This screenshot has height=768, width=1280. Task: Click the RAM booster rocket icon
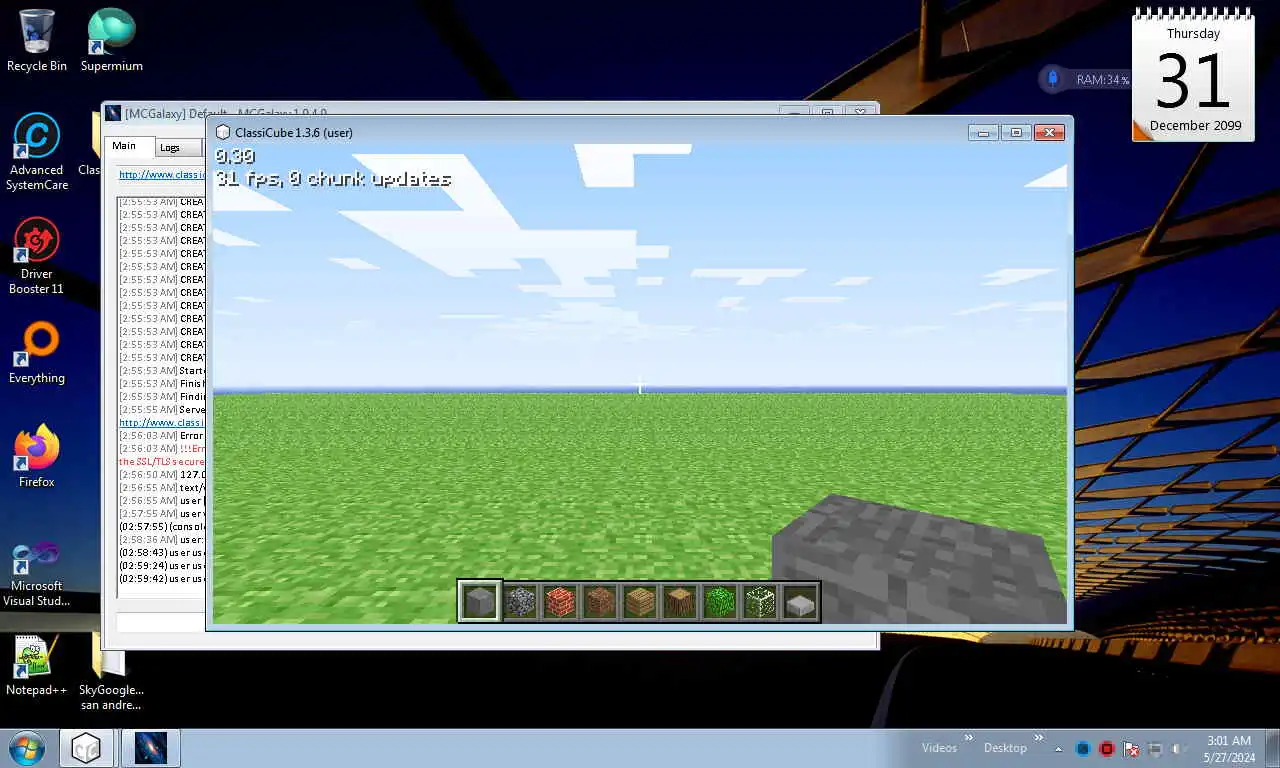(x=1052, y=79)
